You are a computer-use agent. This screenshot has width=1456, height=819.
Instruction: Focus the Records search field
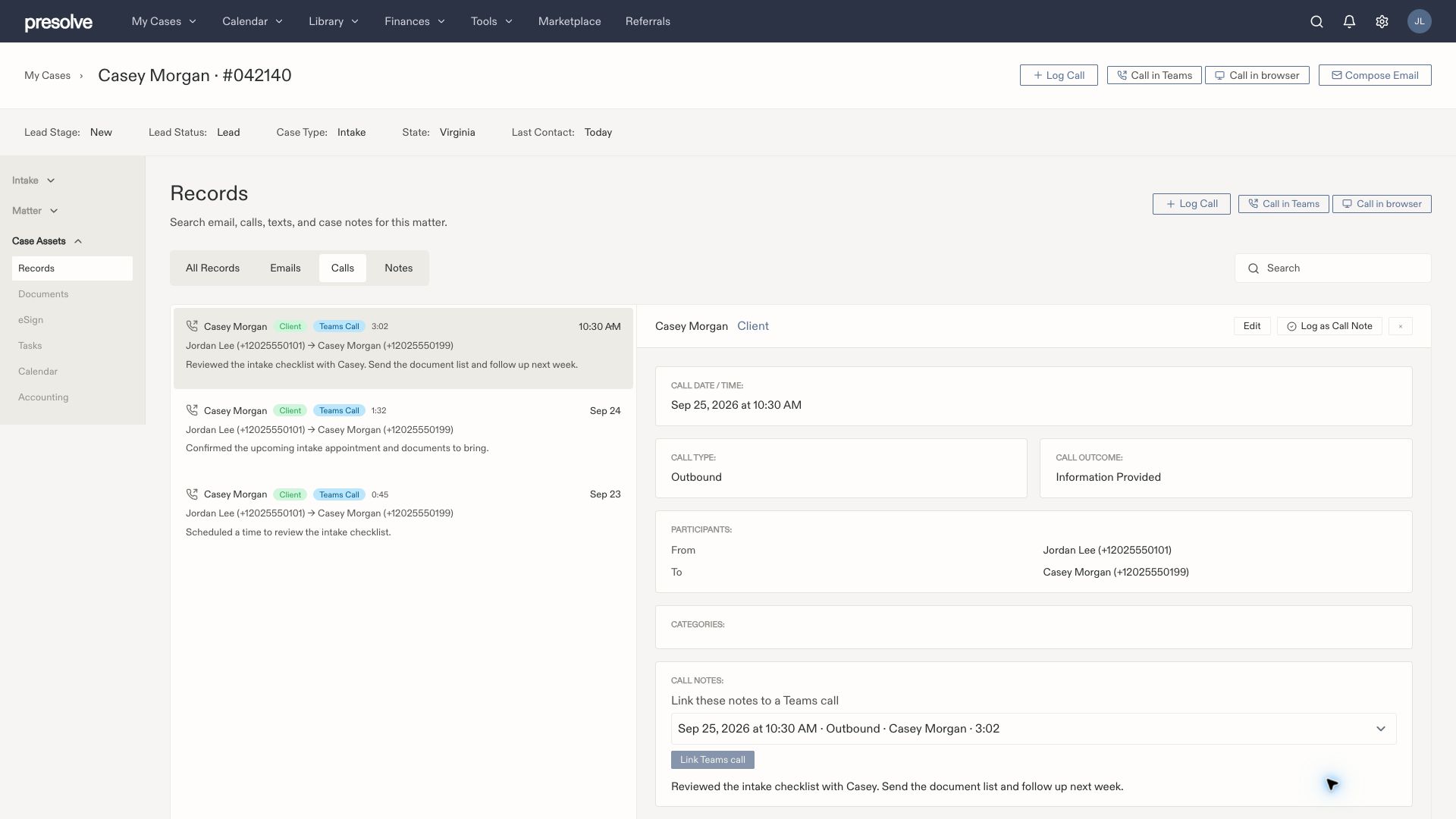pos(1333,268)
